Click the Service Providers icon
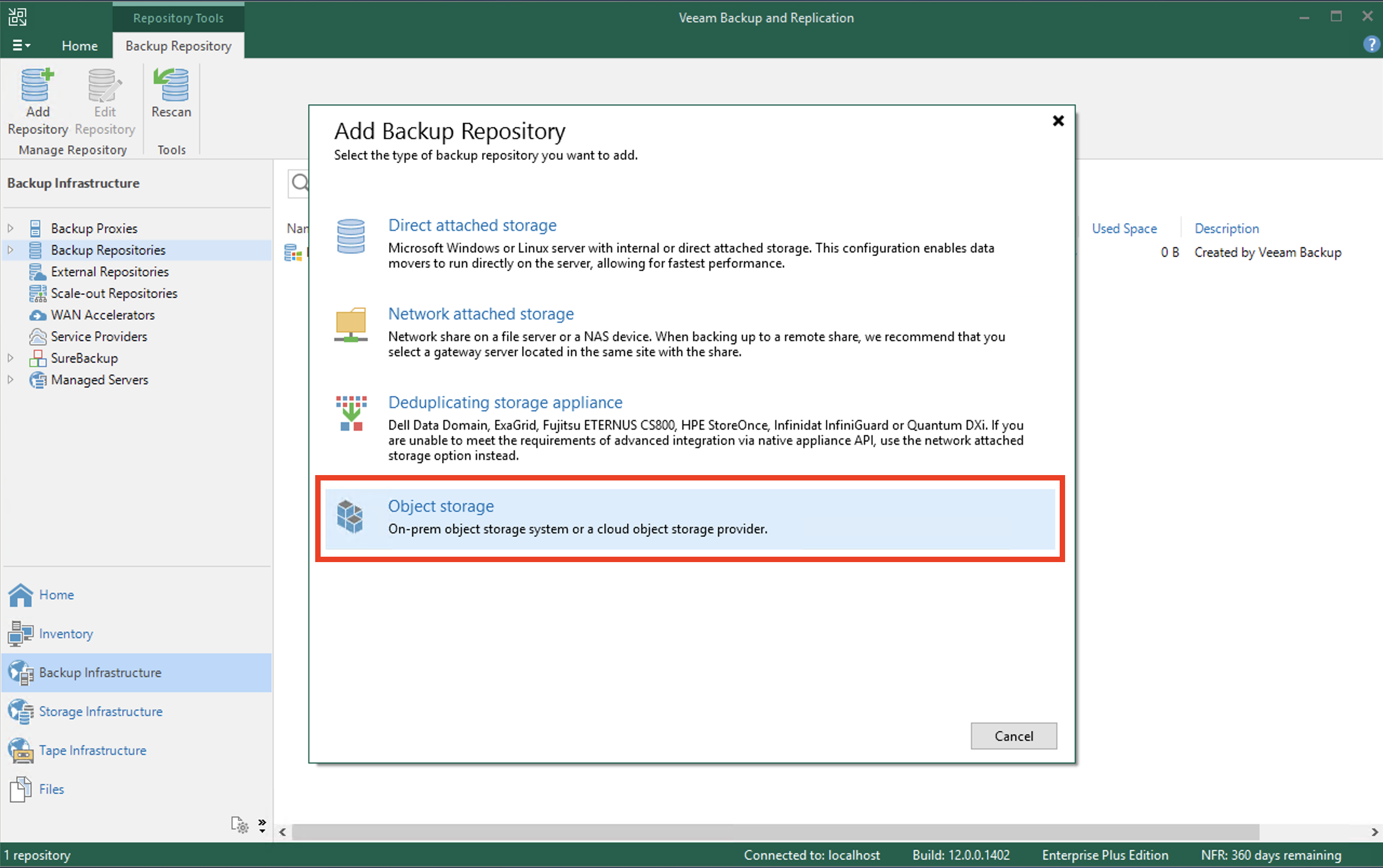Image resolution: width=1383 pixels, height=868 pixels. click(37, 336)
